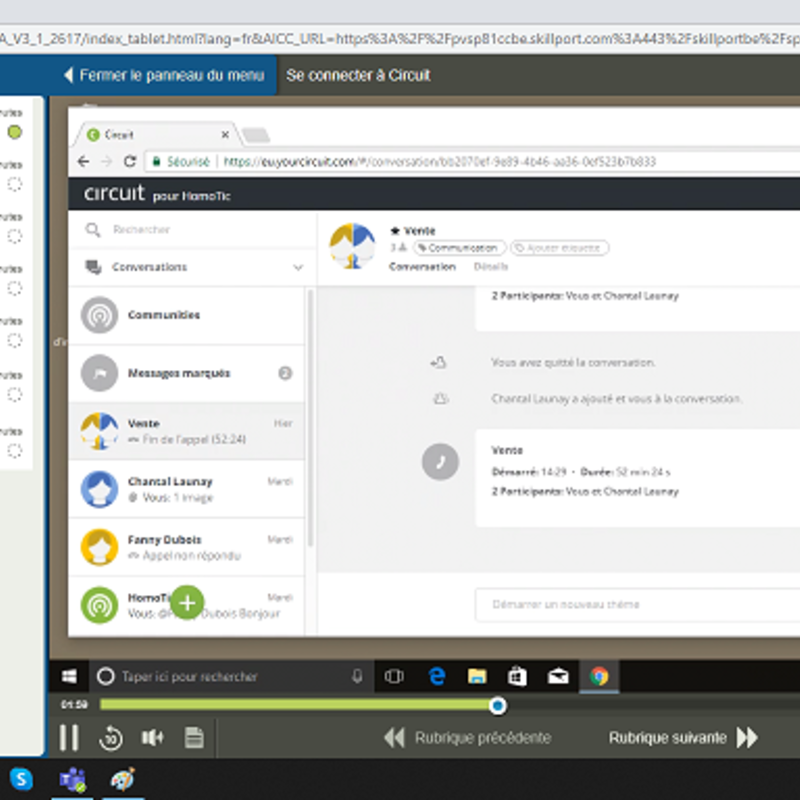Focus the eu.yourcircuit.com address bar
Image resolution: width=800 pixels, height=800 pixels.
pyautogui.click(x=439, y=162)
